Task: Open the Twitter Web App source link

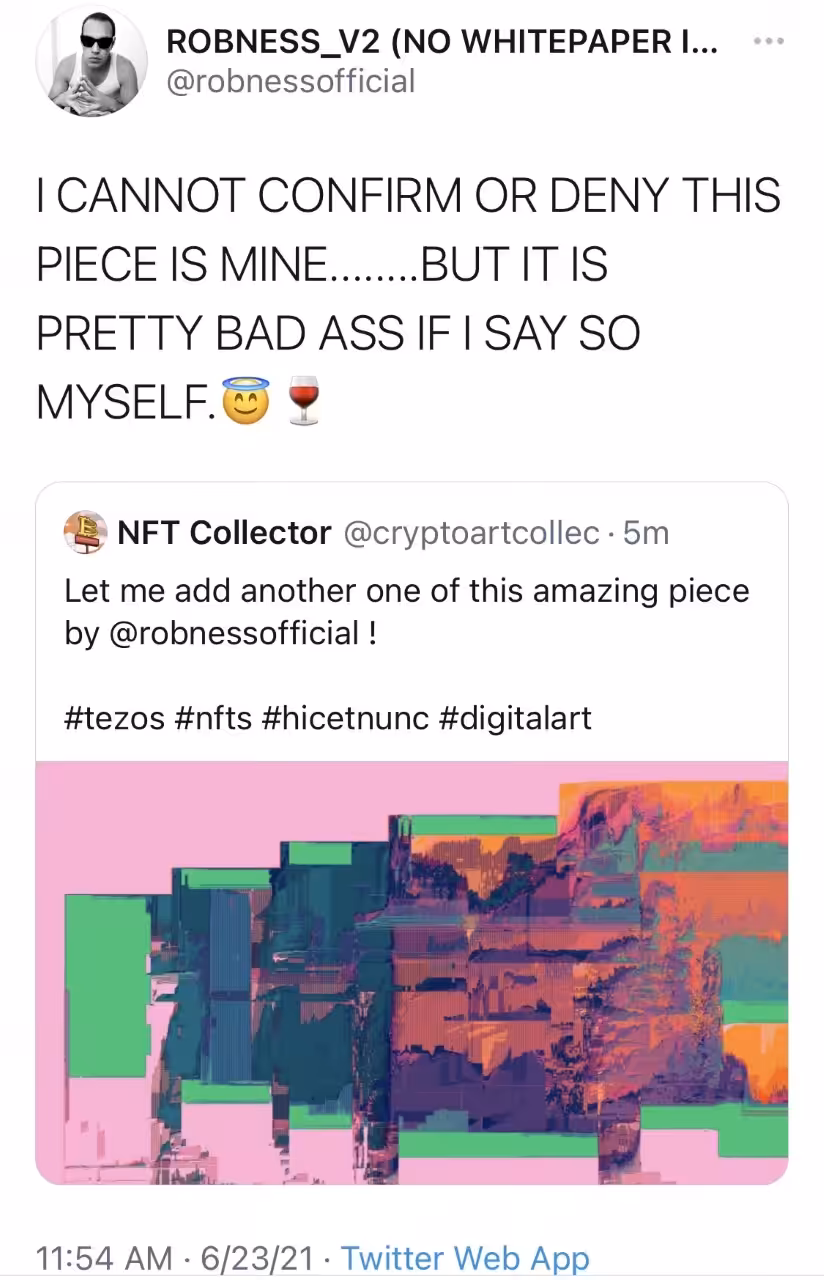Action: 465,1257
